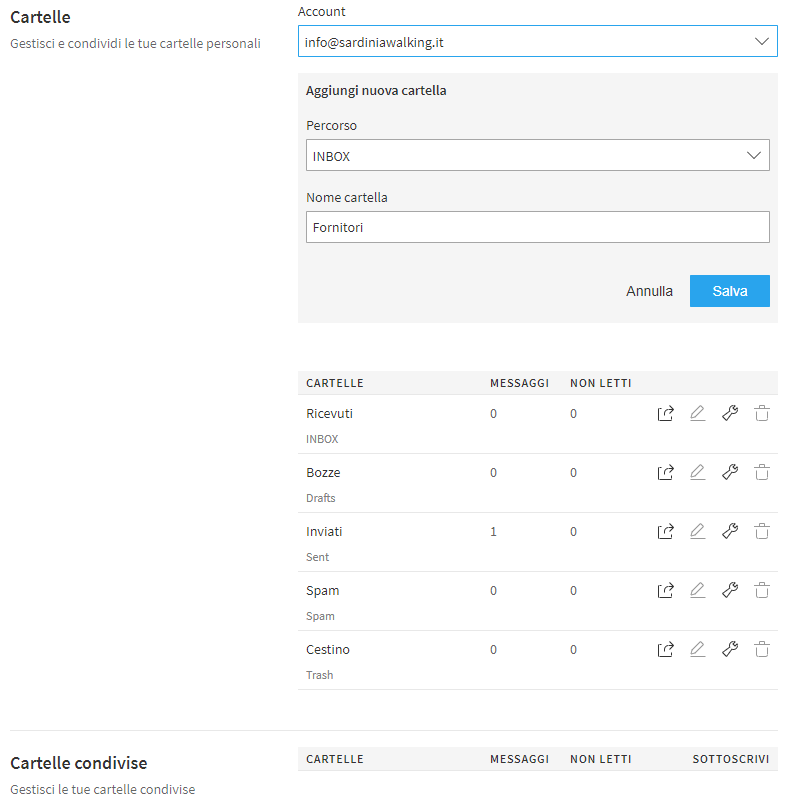791x807 pixels.
Task: Click Annulla to cancel new folder
Action: [649, 291]
